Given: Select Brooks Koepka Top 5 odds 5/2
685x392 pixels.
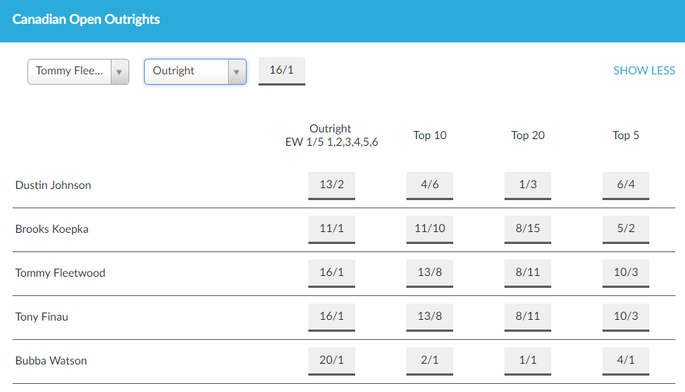Looking at the screenshot, I should click(626, 229).
